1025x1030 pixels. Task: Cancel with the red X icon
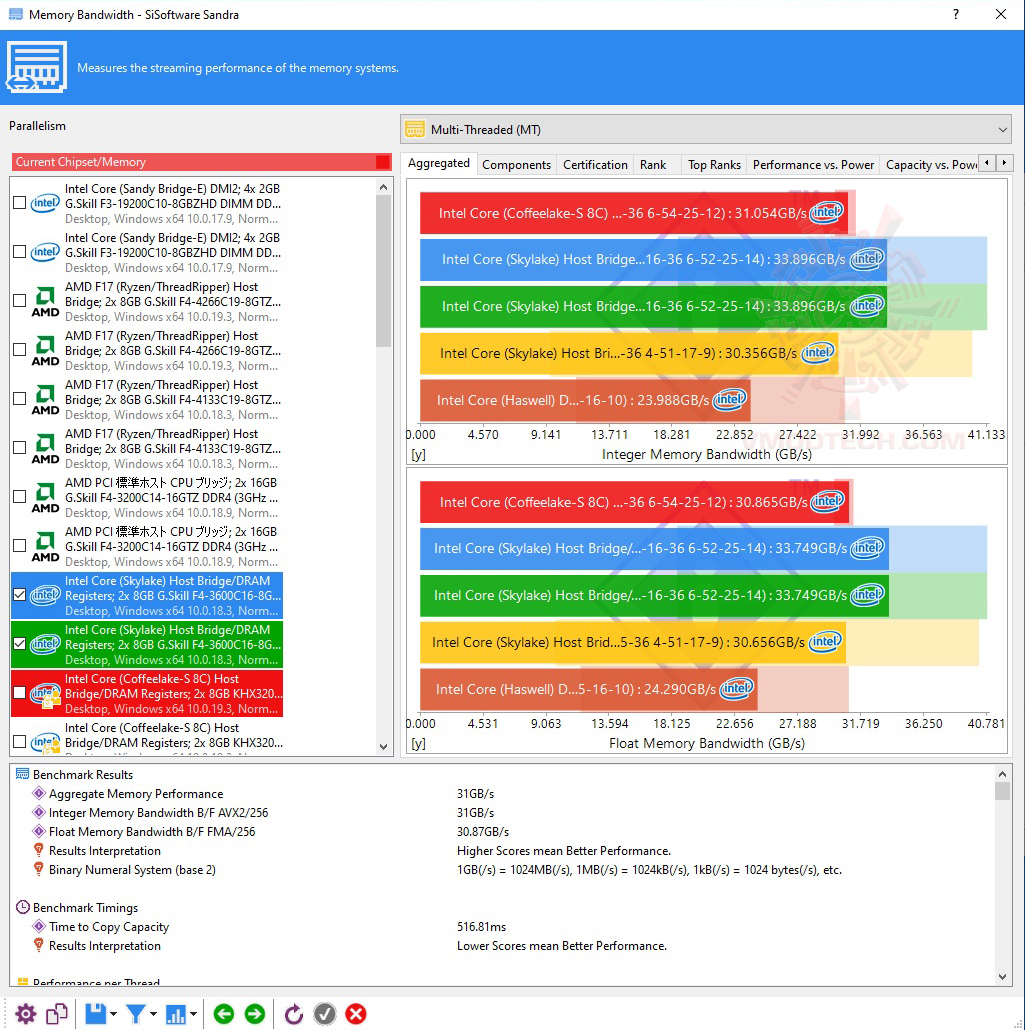click(x=355, y=1014)
